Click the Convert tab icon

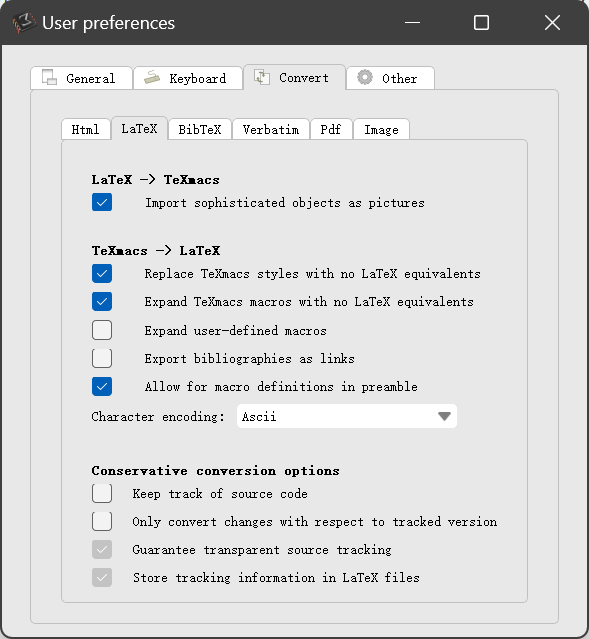262,77
